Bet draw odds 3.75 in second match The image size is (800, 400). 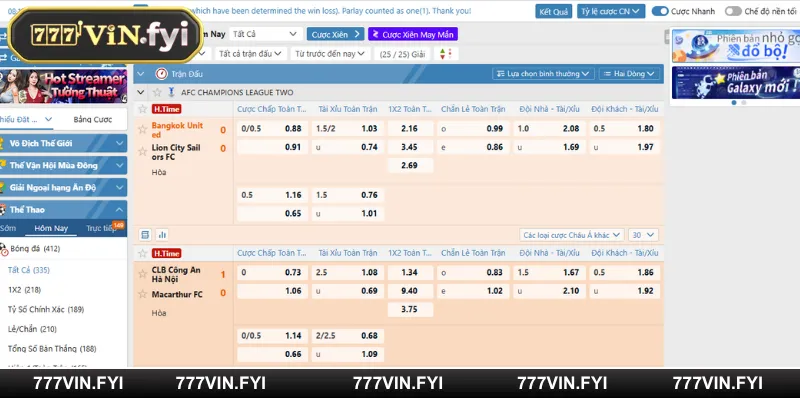point(410,309)
